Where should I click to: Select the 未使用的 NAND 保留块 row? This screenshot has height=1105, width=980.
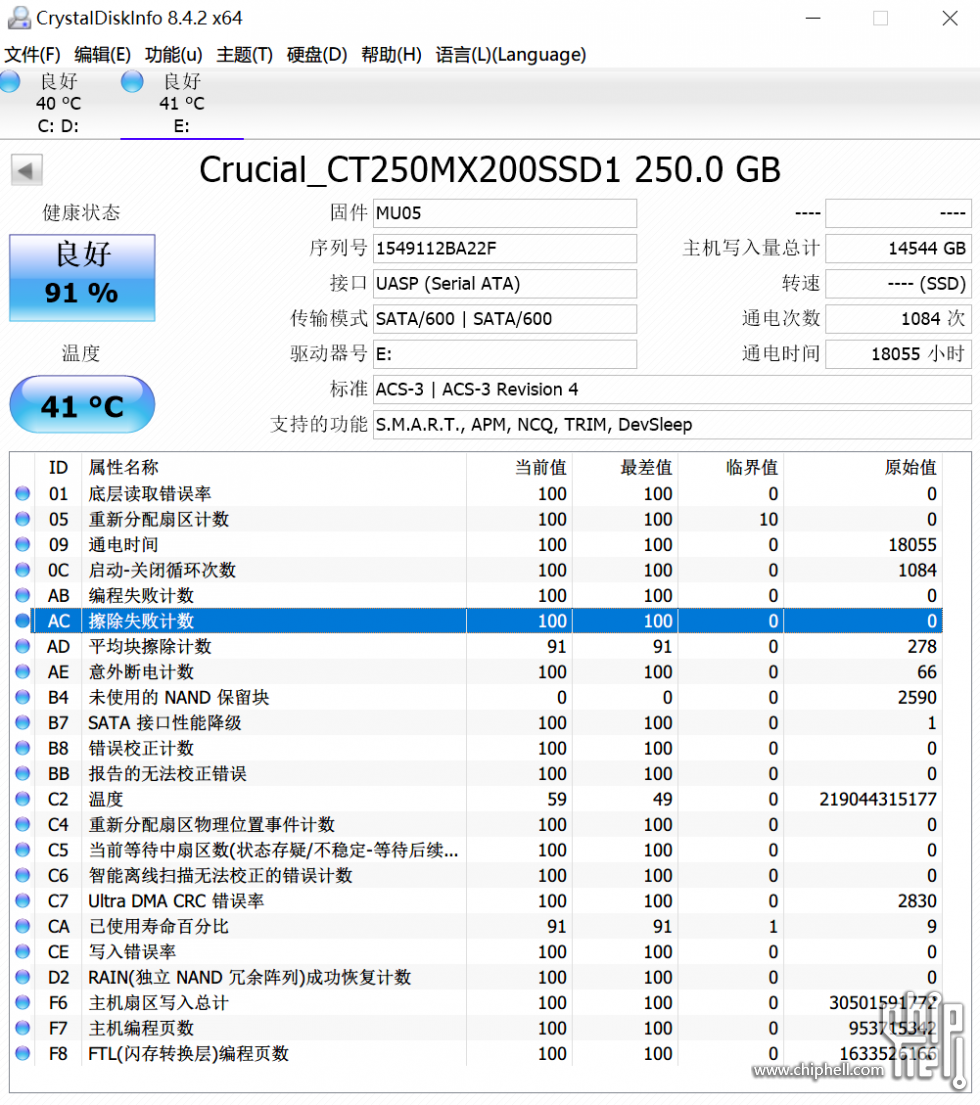(476, 697)
